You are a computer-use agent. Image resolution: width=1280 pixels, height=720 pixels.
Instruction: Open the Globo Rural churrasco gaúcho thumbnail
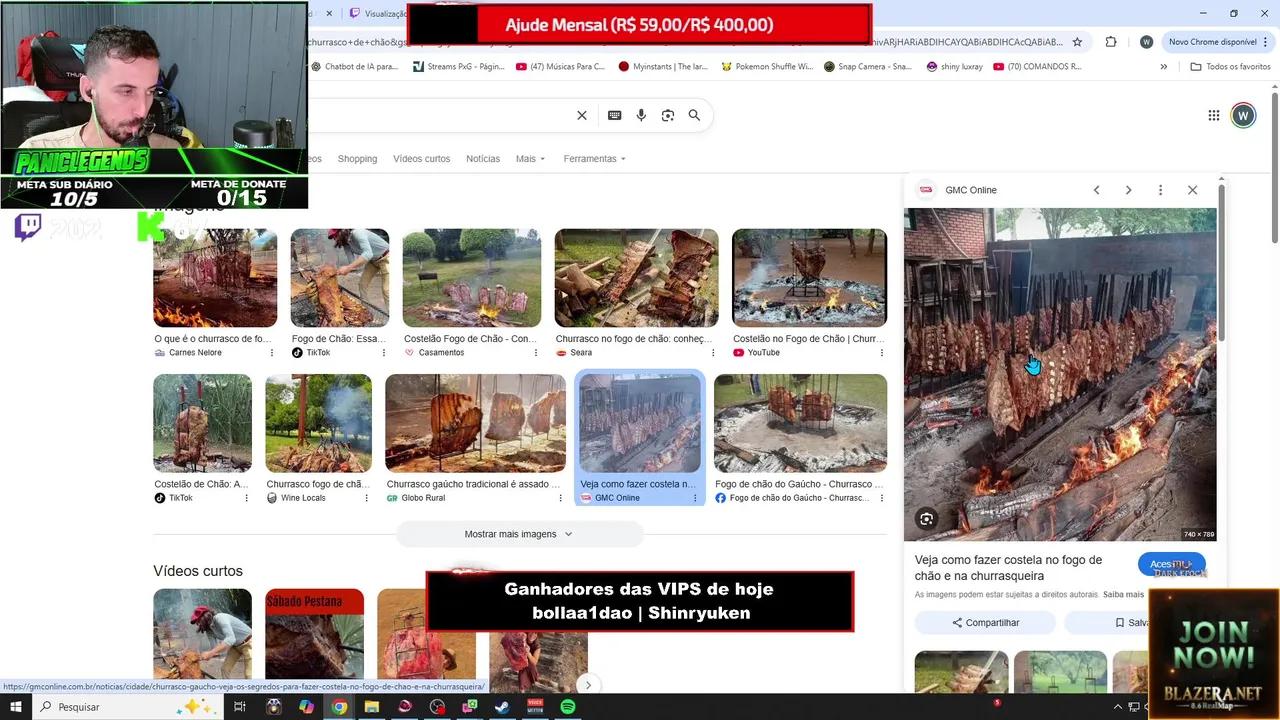tap(475, 423)
